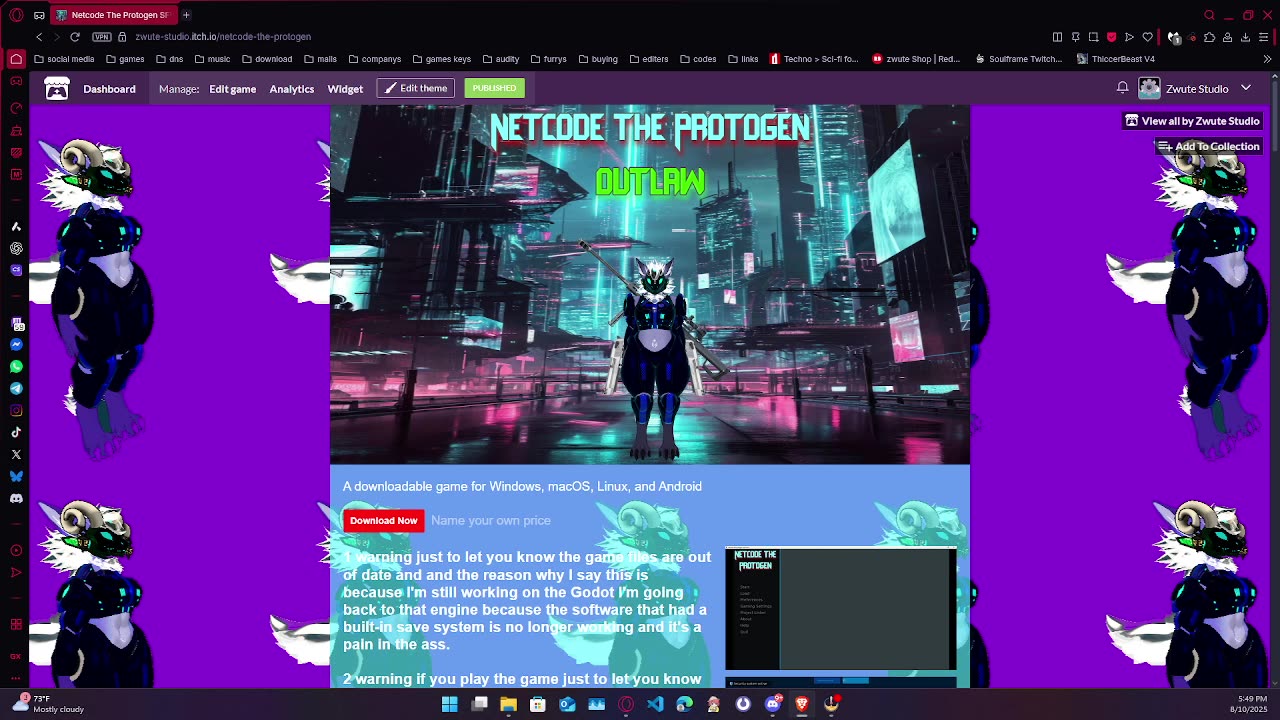Open Instagram in the Opera sidebar
The width and height of the screenshot is (1280, 720).
click(16, 410)
